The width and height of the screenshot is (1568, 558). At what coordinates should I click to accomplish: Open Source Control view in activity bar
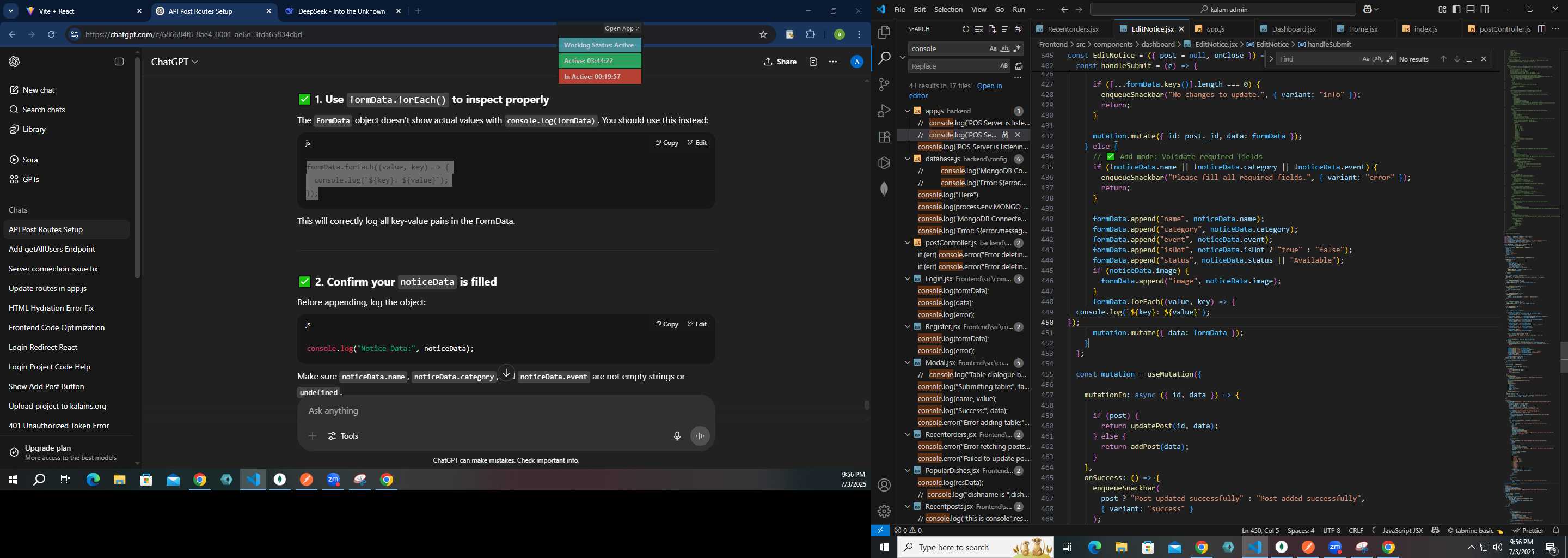coord(884,84)
